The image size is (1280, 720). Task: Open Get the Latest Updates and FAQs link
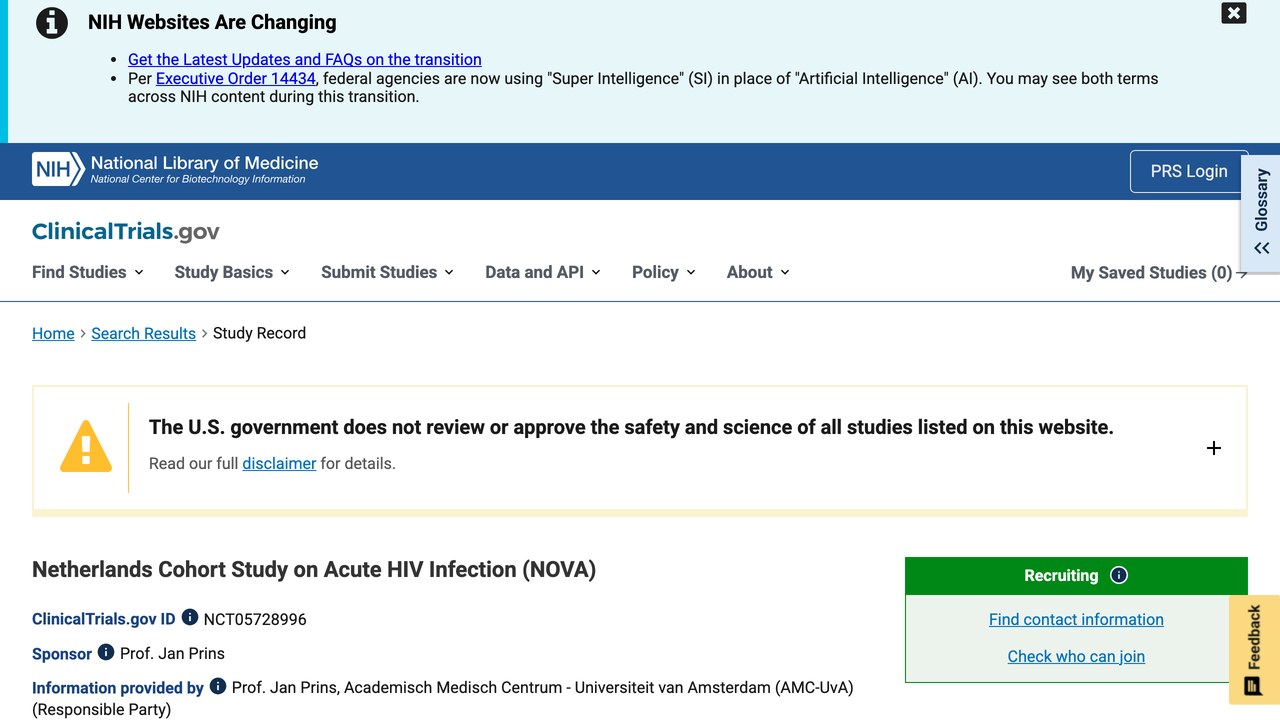click(305, 60)
